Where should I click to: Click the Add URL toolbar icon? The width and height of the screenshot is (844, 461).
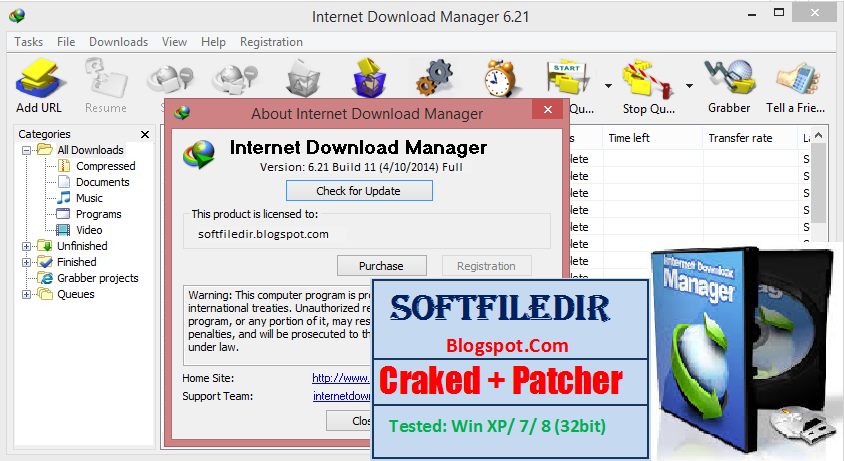pos(39,79)
